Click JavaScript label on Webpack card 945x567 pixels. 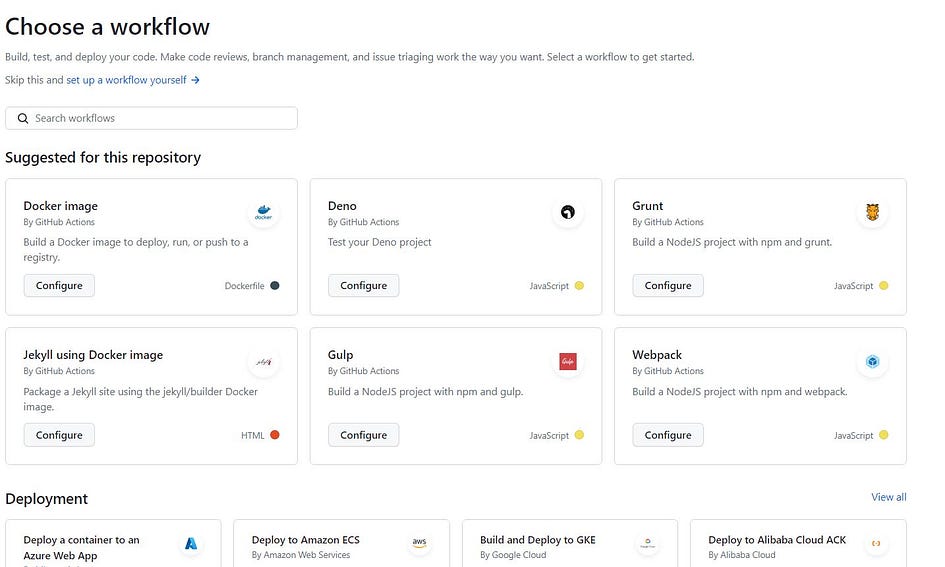853,435
